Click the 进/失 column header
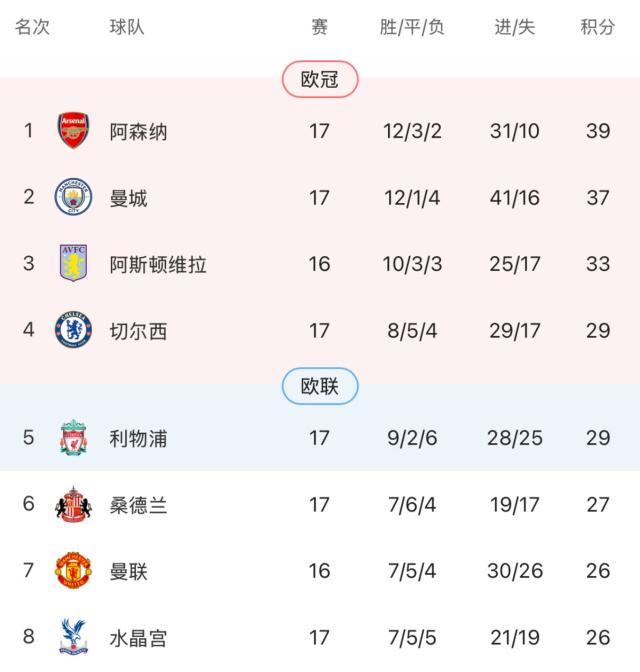 click(514, 27)
